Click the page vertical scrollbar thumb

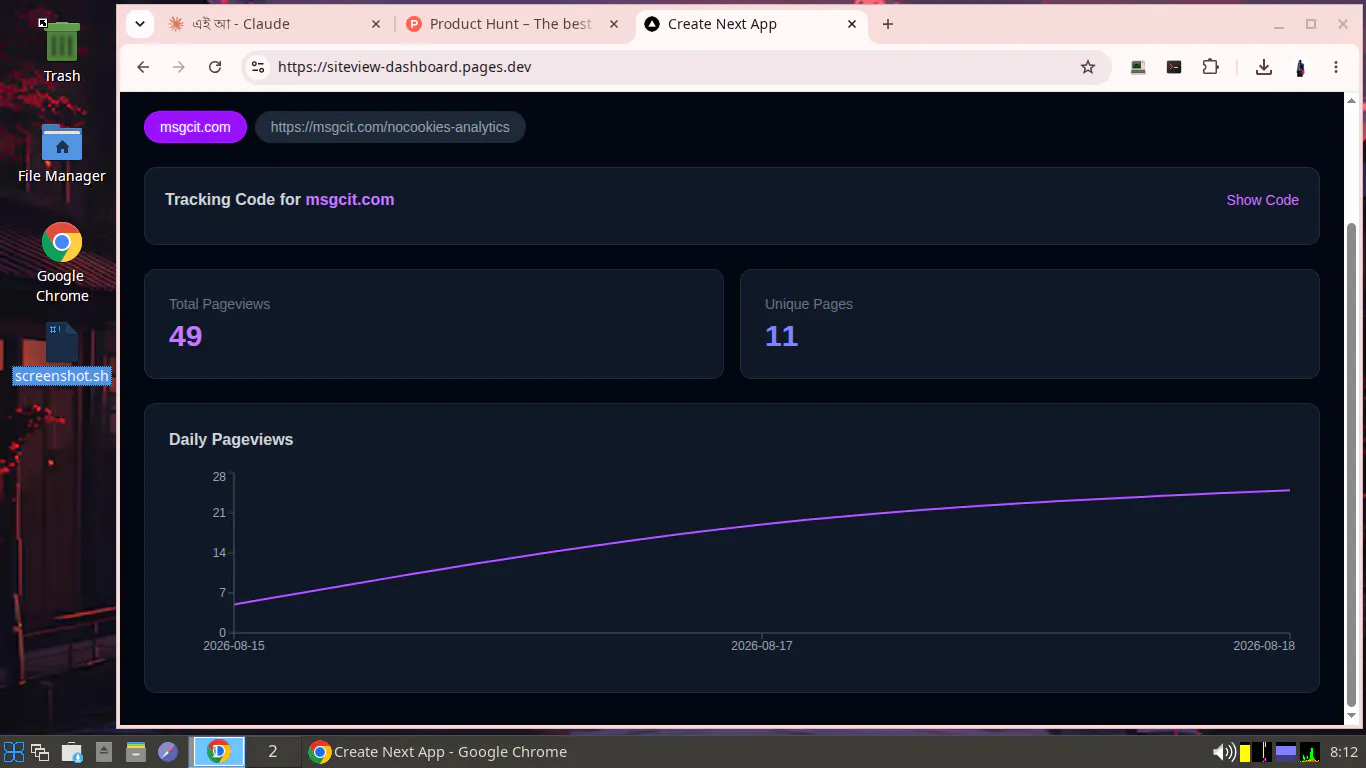tap(1353, 465)
